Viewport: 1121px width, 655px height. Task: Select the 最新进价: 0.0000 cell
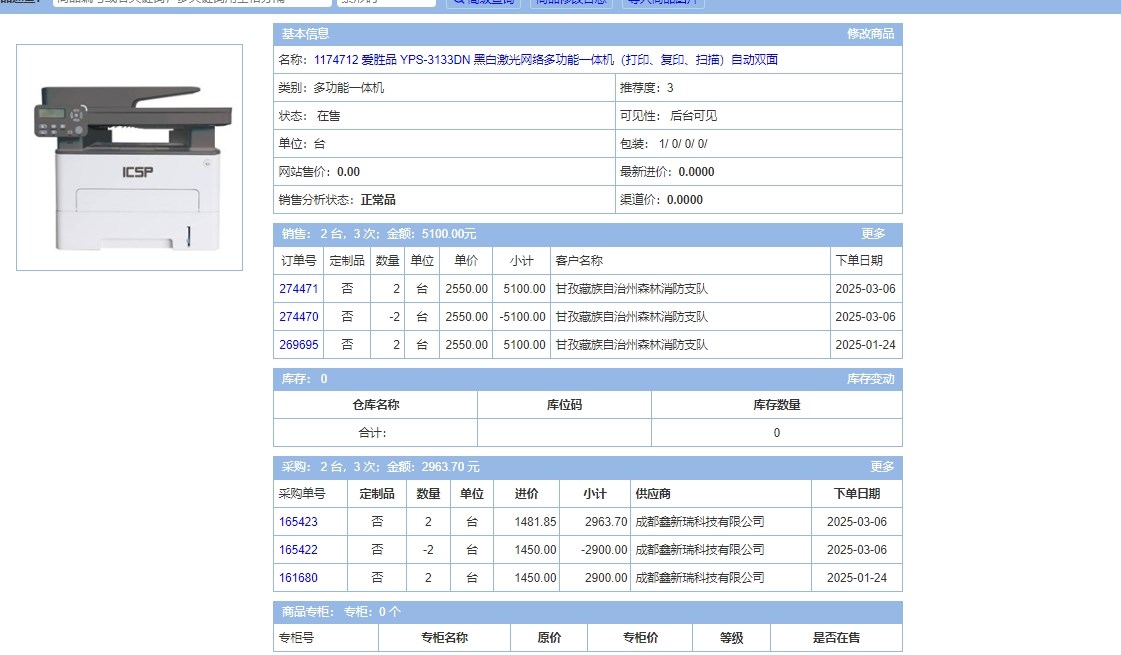click(x=759, y=172)
